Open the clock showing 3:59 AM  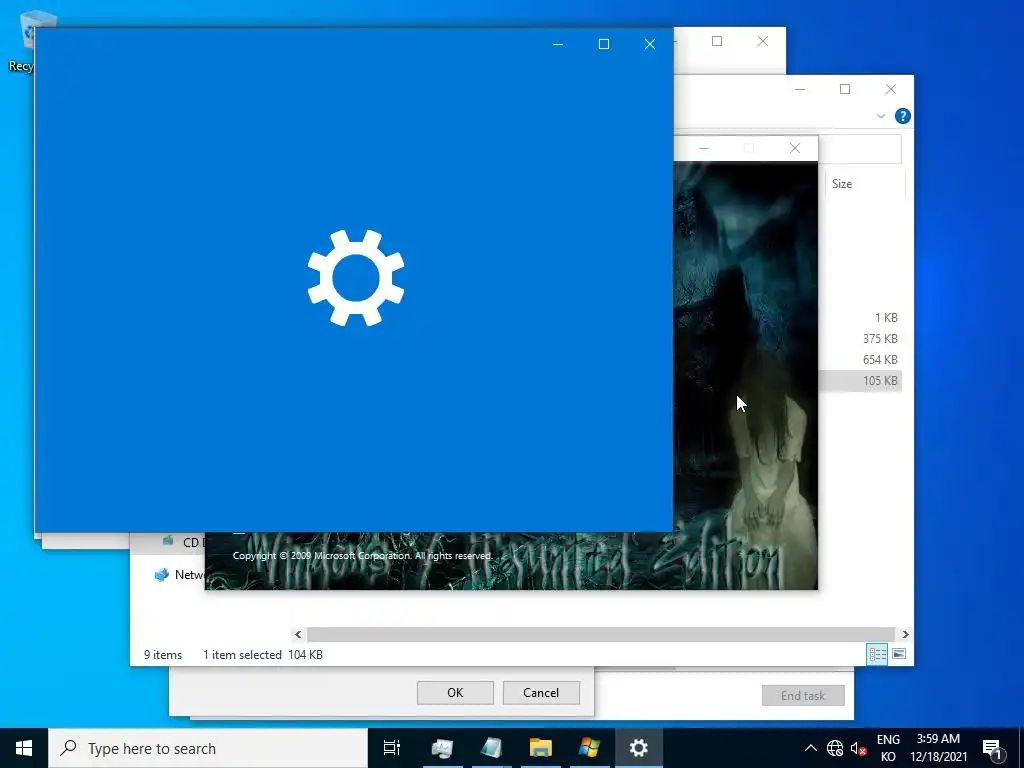pyautogui.click(x=938, y=748)
